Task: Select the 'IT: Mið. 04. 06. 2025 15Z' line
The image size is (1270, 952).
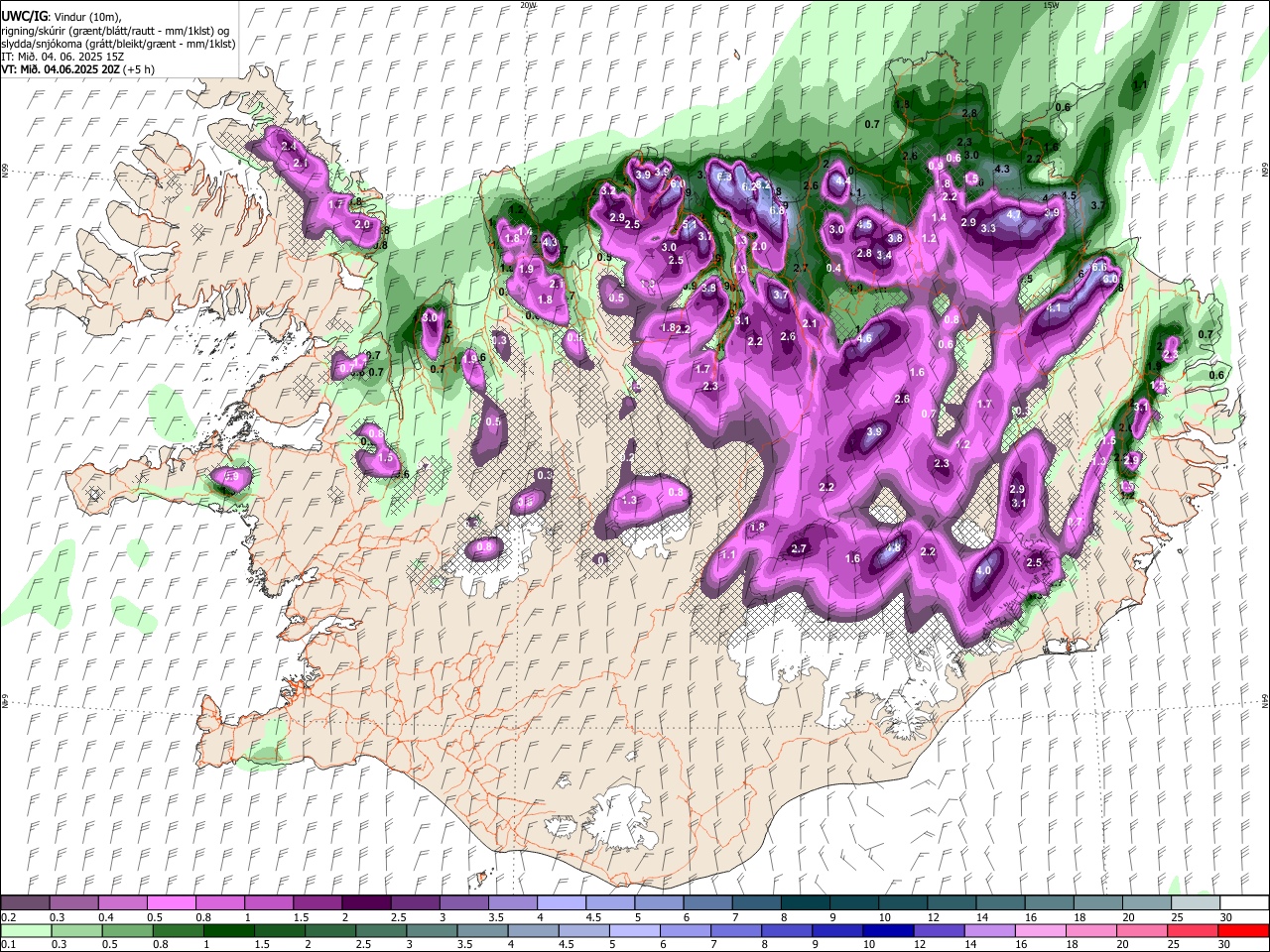Action: click(63, 57)
